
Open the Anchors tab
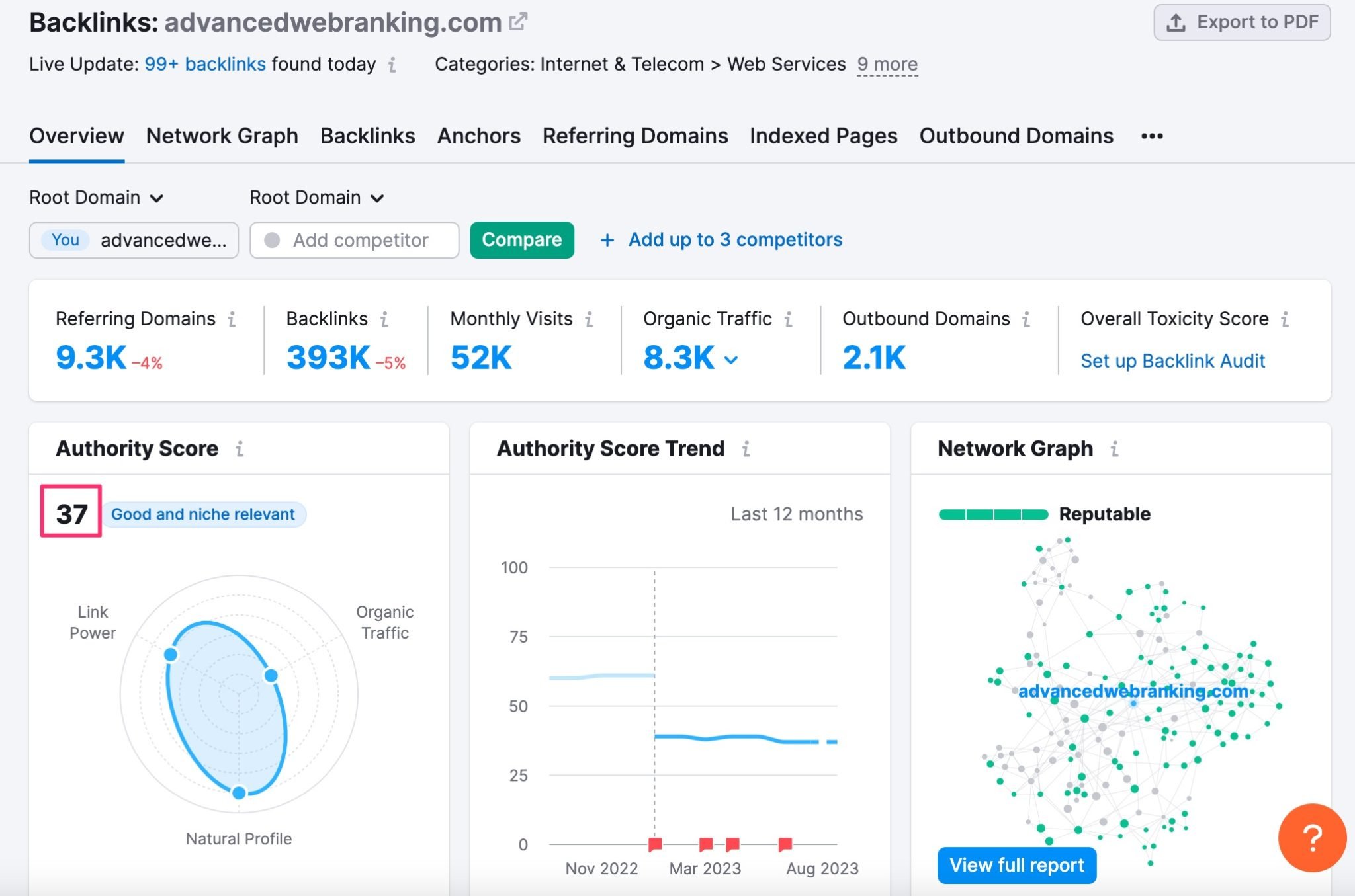[x=478, y=136]
